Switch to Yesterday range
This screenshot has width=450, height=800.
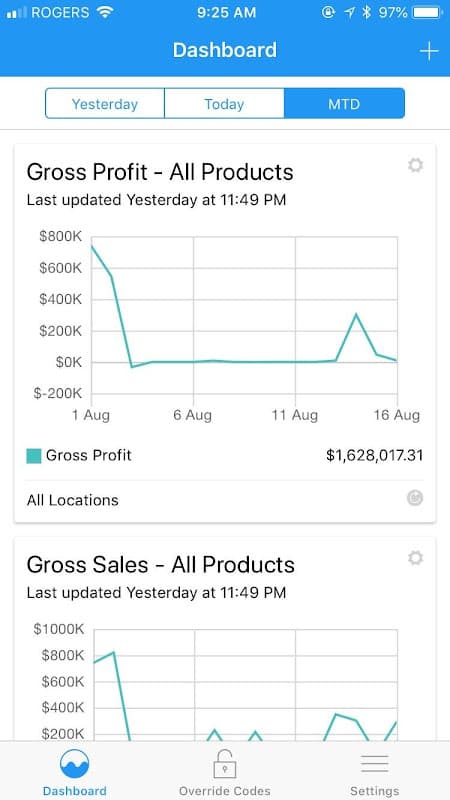click(x=105, y=104)
